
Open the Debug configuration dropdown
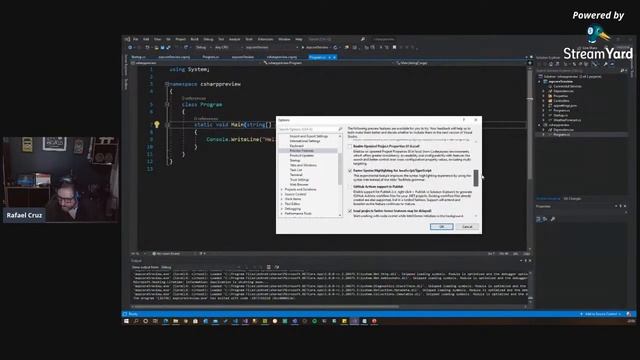click(x=203, y=47)
